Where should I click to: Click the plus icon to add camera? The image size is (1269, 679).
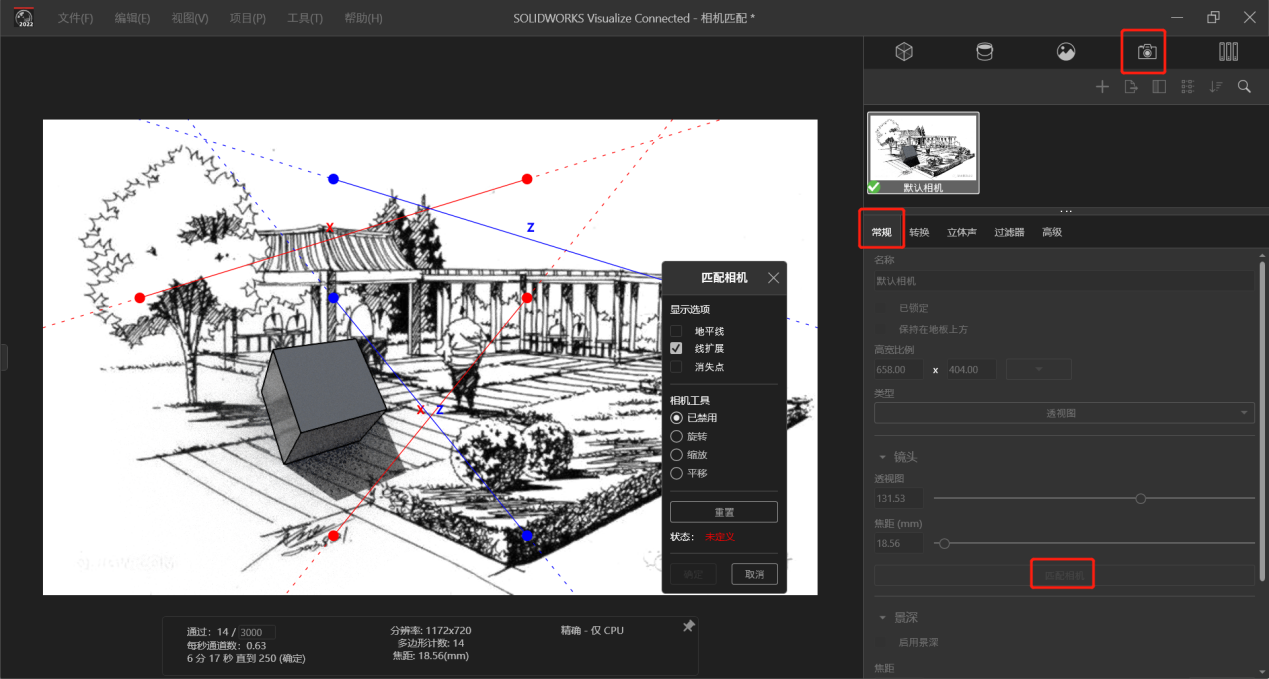(x=1102, y=87)
